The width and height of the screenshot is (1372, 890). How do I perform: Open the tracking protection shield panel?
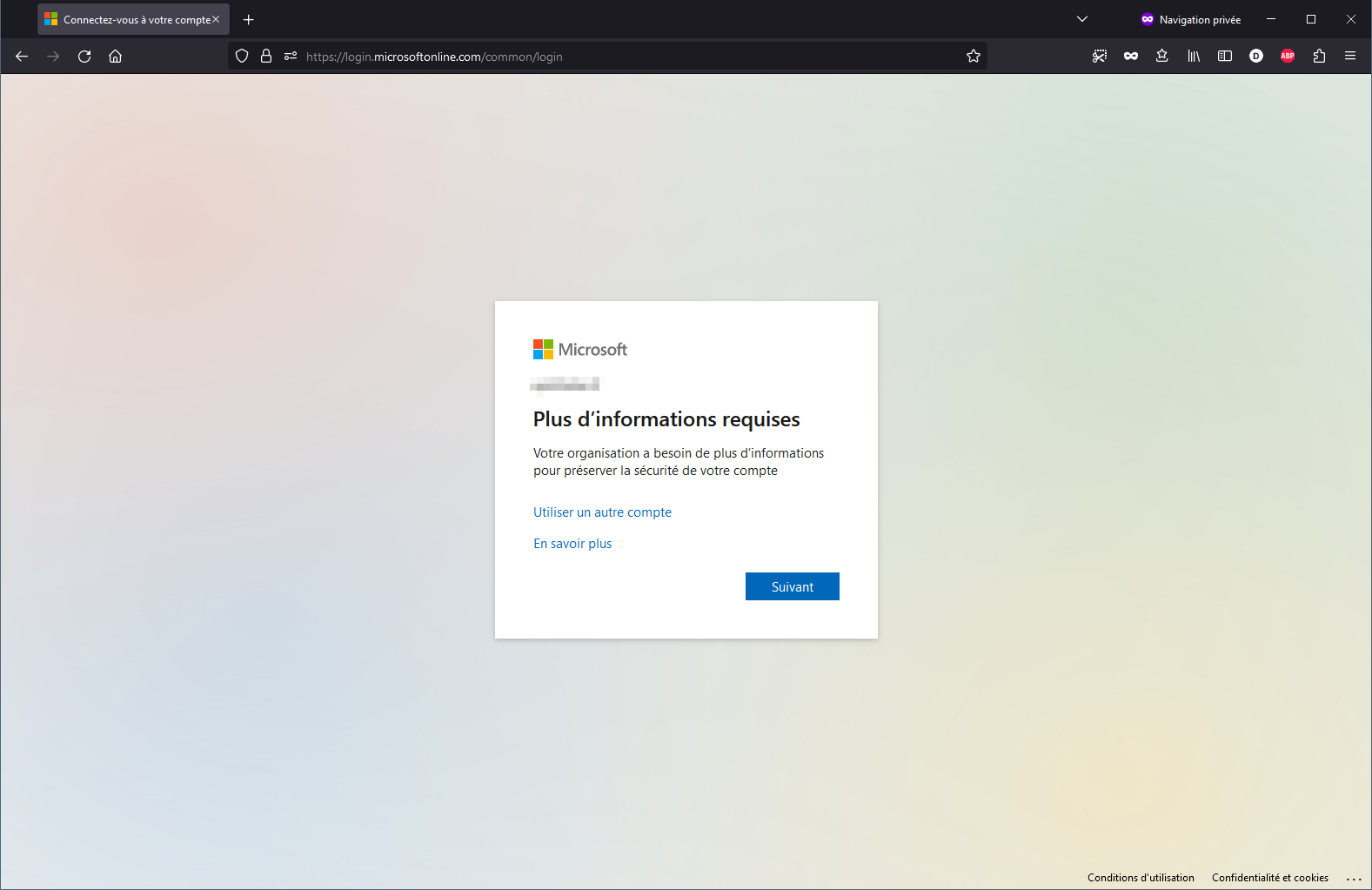point(242,57)
